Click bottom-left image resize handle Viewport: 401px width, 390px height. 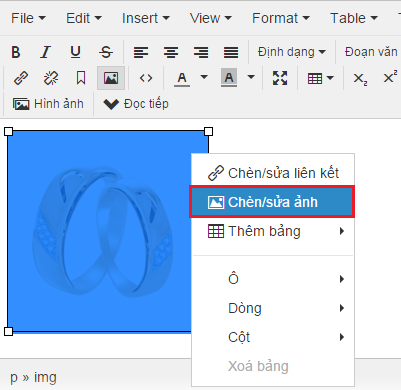(8, 331)
